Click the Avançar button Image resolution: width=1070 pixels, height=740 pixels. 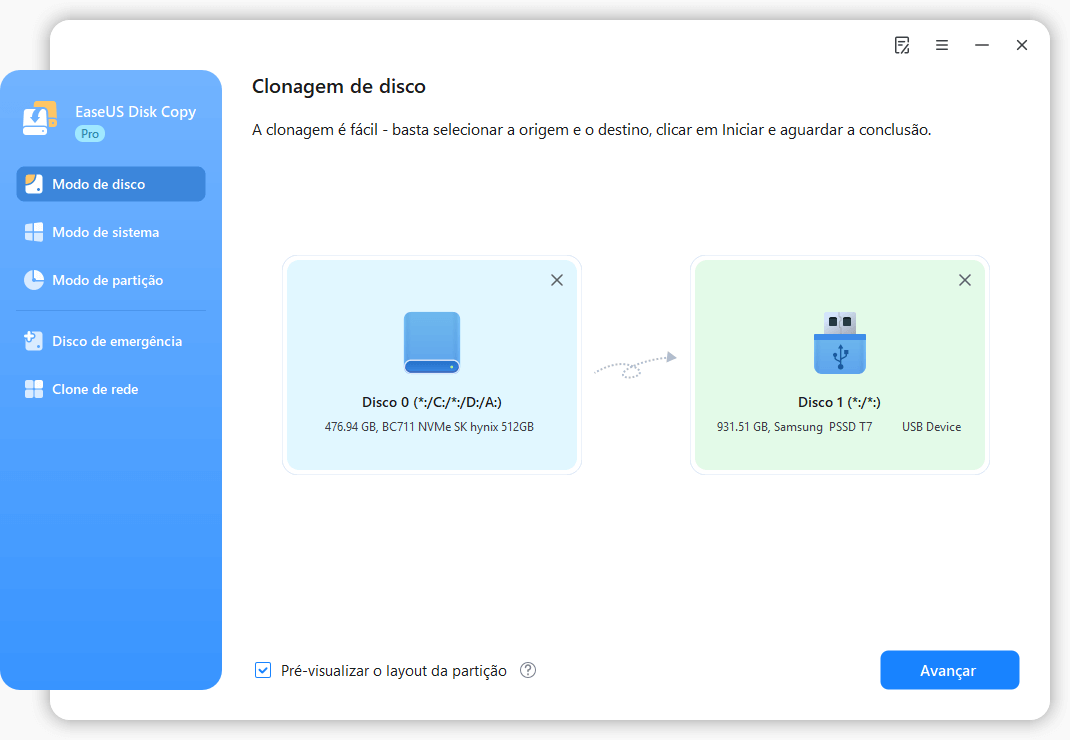[x=949, y=670]
